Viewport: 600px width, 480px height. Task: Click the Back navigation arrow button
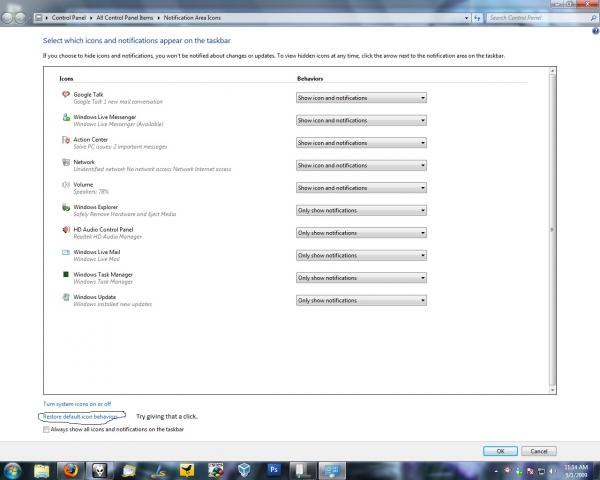tap(7, 18)
